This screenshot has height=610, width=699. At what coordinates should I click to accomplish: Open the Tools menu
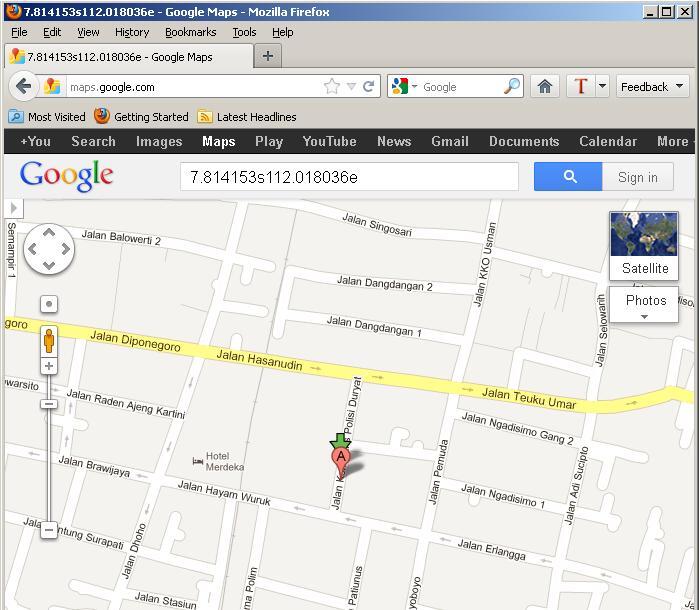pos(244,32)
